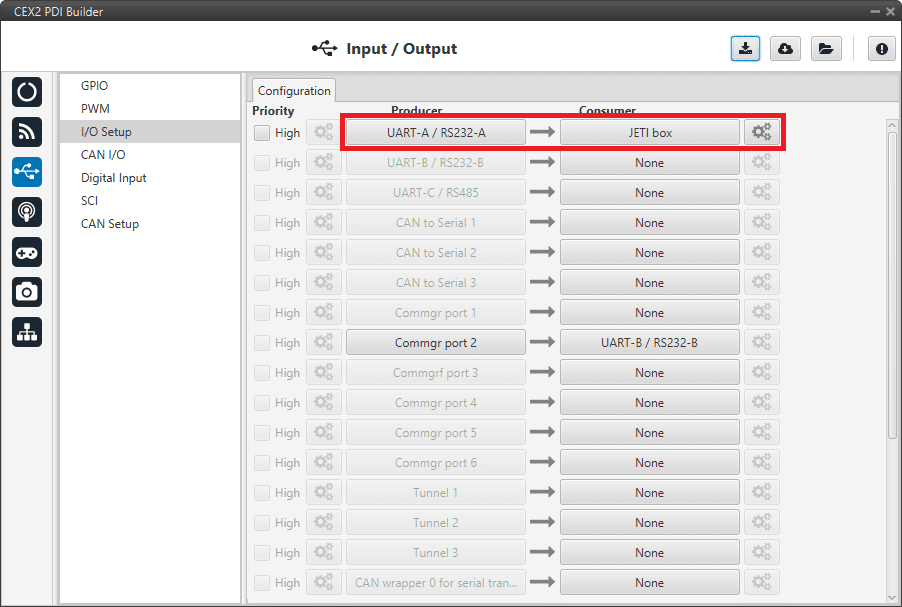Open the network hierarchy sidebar icon
The height and width of the screenshot is (607, 902).
[x=26, y=332]
